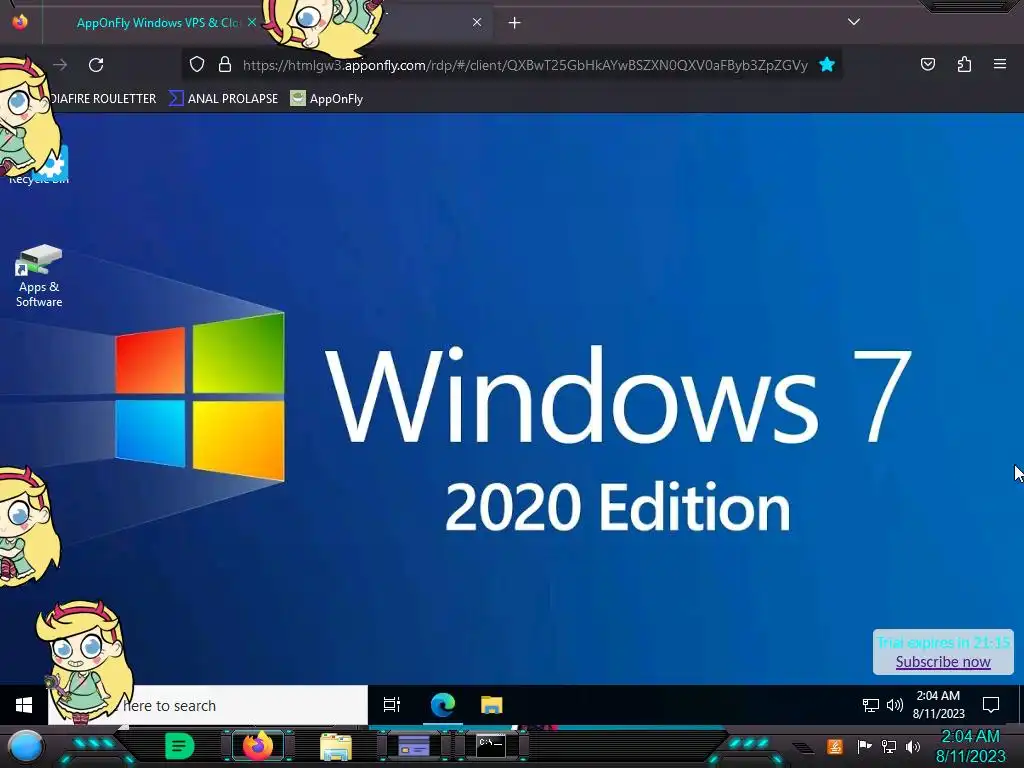Image resolution: width=1024 pixels, height=768 pixels.
Task: Click the host network tray icon
Action: (x=889, y=746)
